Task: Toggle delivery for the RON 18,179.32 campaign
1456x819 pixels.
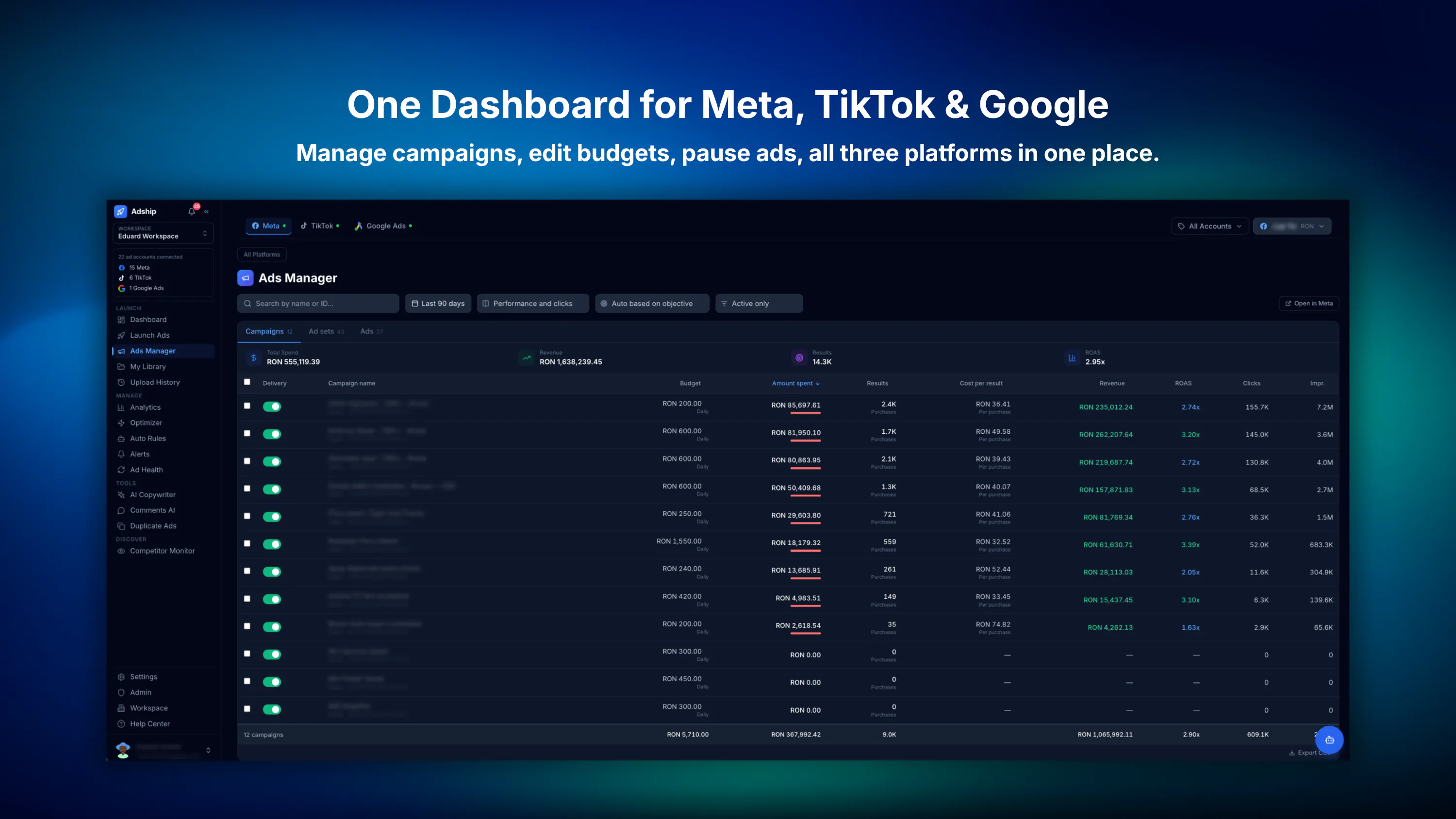Action: point(272,544)
